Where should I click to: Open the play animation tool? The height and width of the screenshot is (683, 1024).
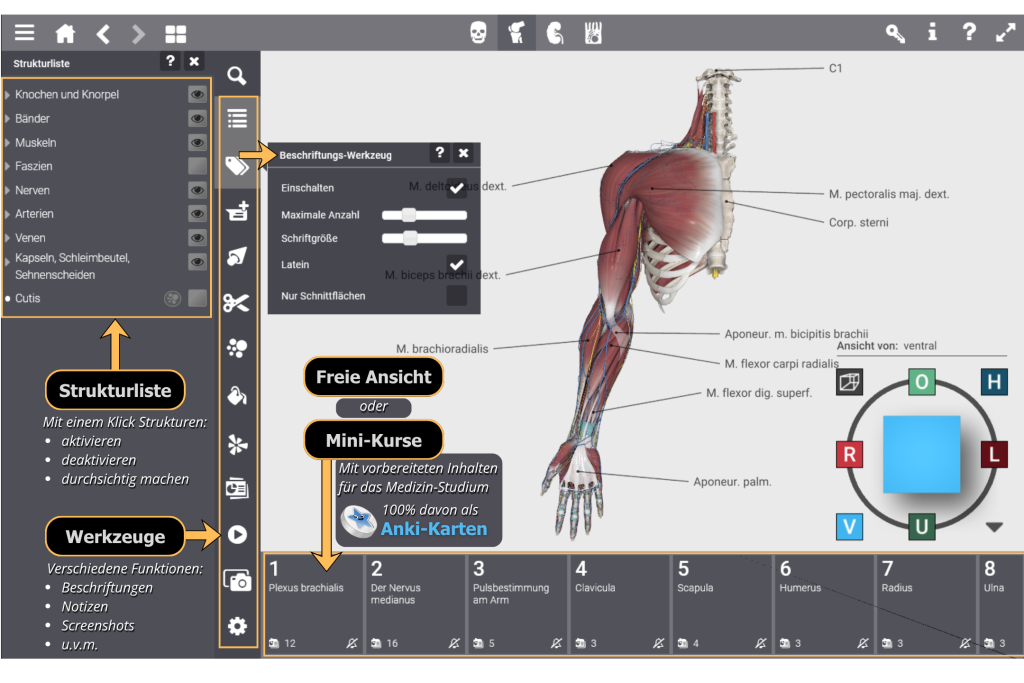(x=237, y=535)
